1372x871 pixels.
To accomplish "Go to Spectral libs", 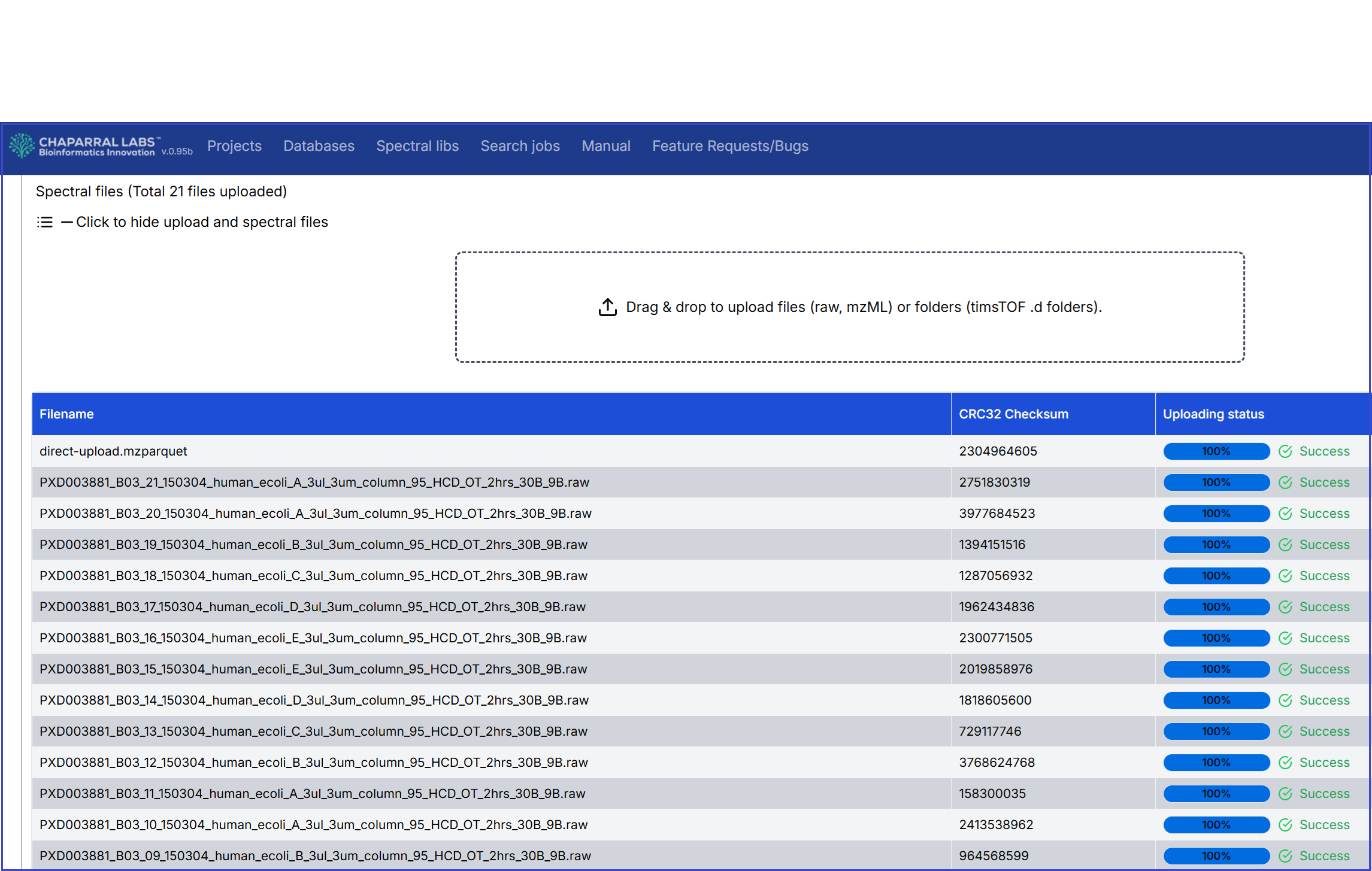I will coord(417,146).
